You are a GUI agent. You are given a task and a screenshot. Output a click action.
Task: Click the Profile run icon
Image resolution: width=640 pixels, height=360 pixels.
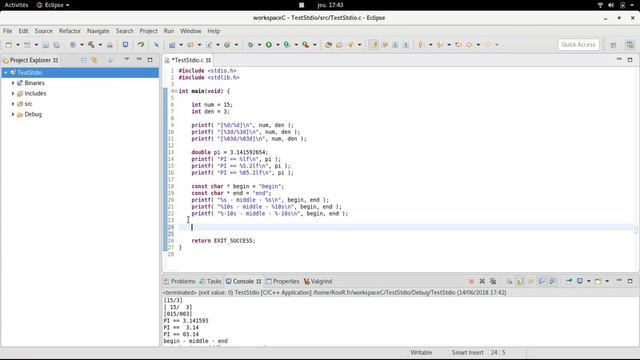coord(287,44)
